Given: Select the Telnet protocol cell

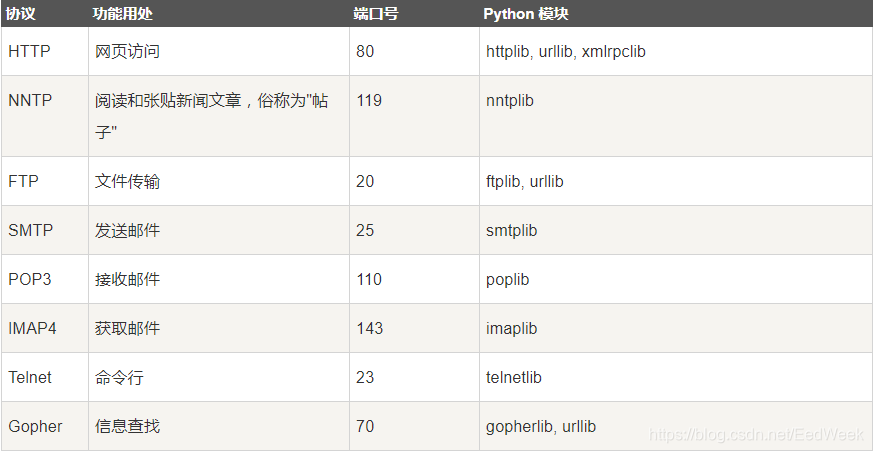Looking at the screenshot, I should click(x=45, y=377).
